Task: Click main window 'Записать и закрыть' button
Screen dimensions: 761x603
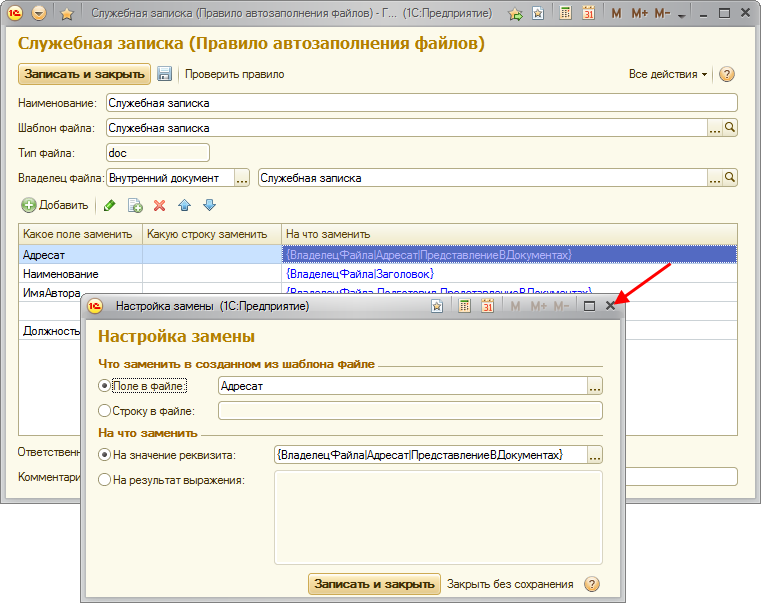Action: tap(84, 74)
